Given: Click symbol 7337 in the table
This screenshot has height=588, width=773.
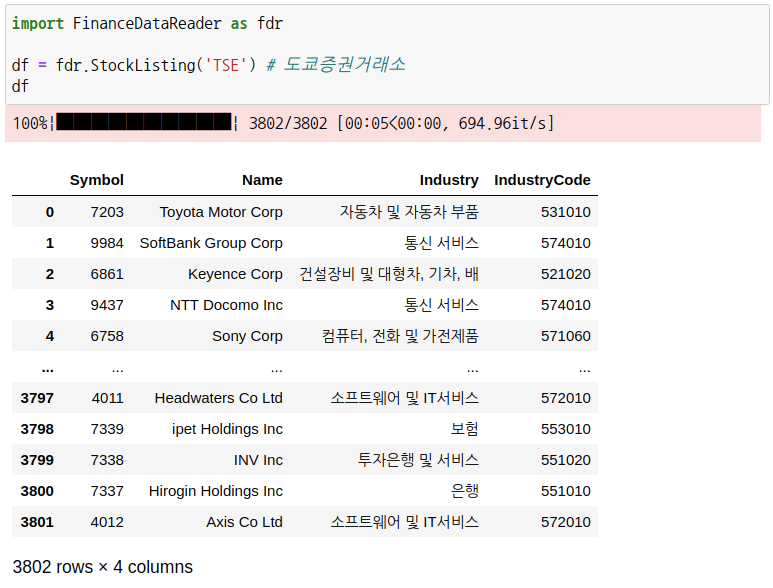Looking at the screenshot, I should (x=107, y=491).
